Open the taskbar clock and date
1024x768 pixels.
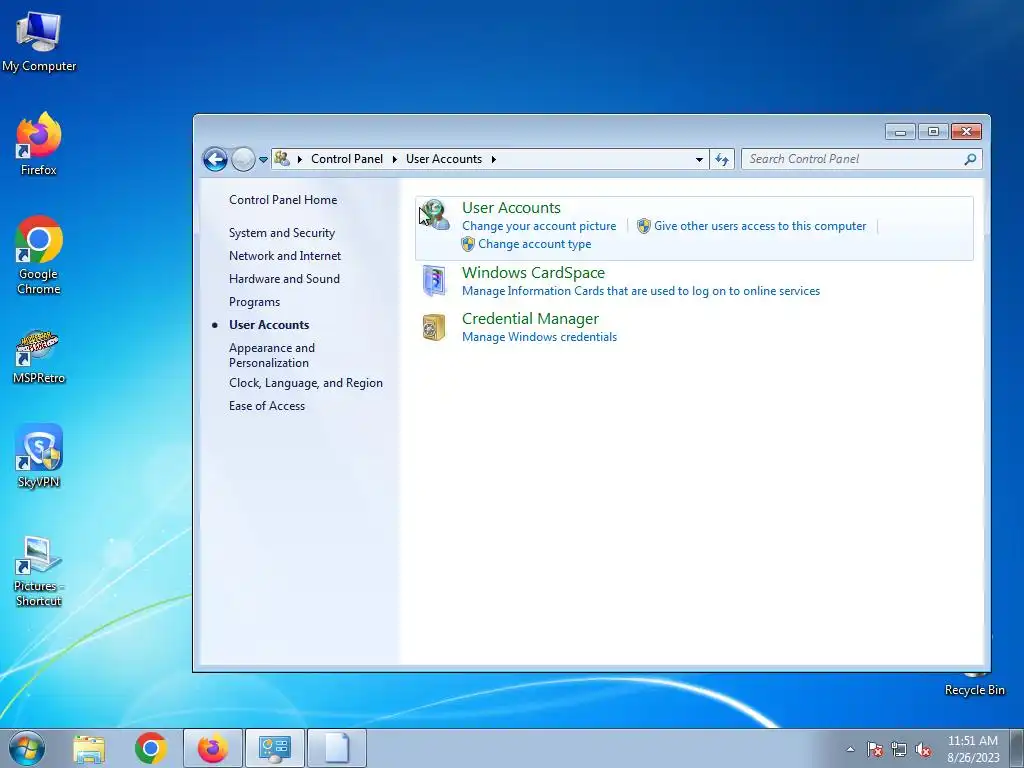pos(973,749)
